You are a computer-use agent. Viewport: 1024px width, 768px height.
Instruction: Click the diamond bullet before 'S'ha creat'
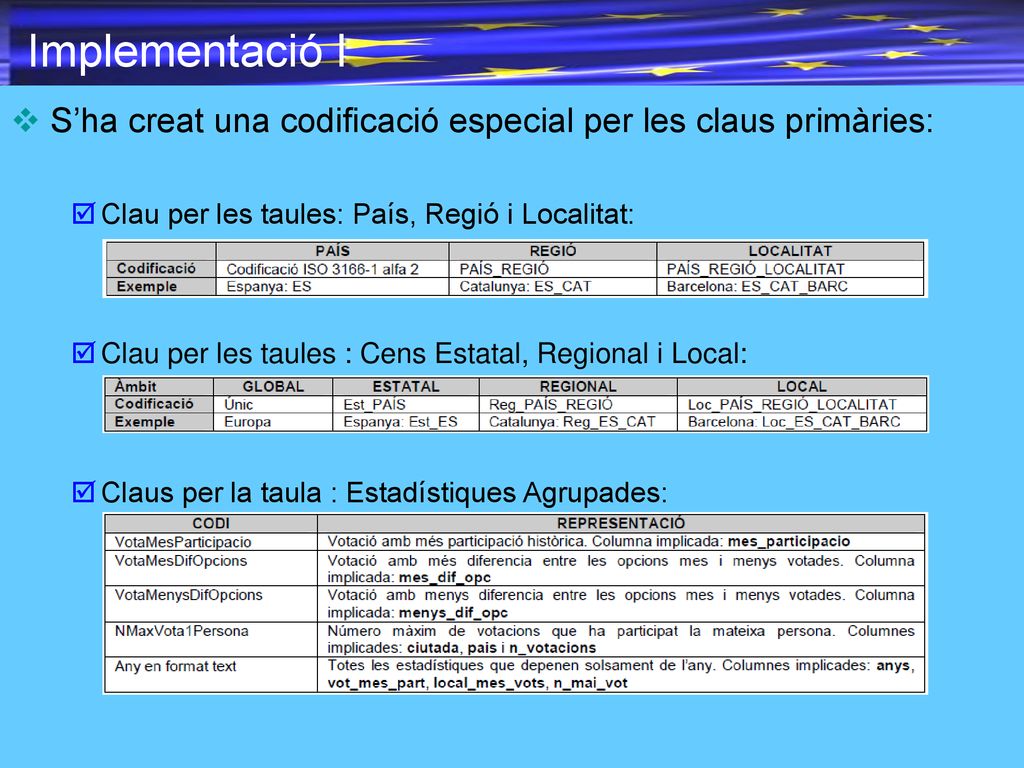[x=26, y=120]
